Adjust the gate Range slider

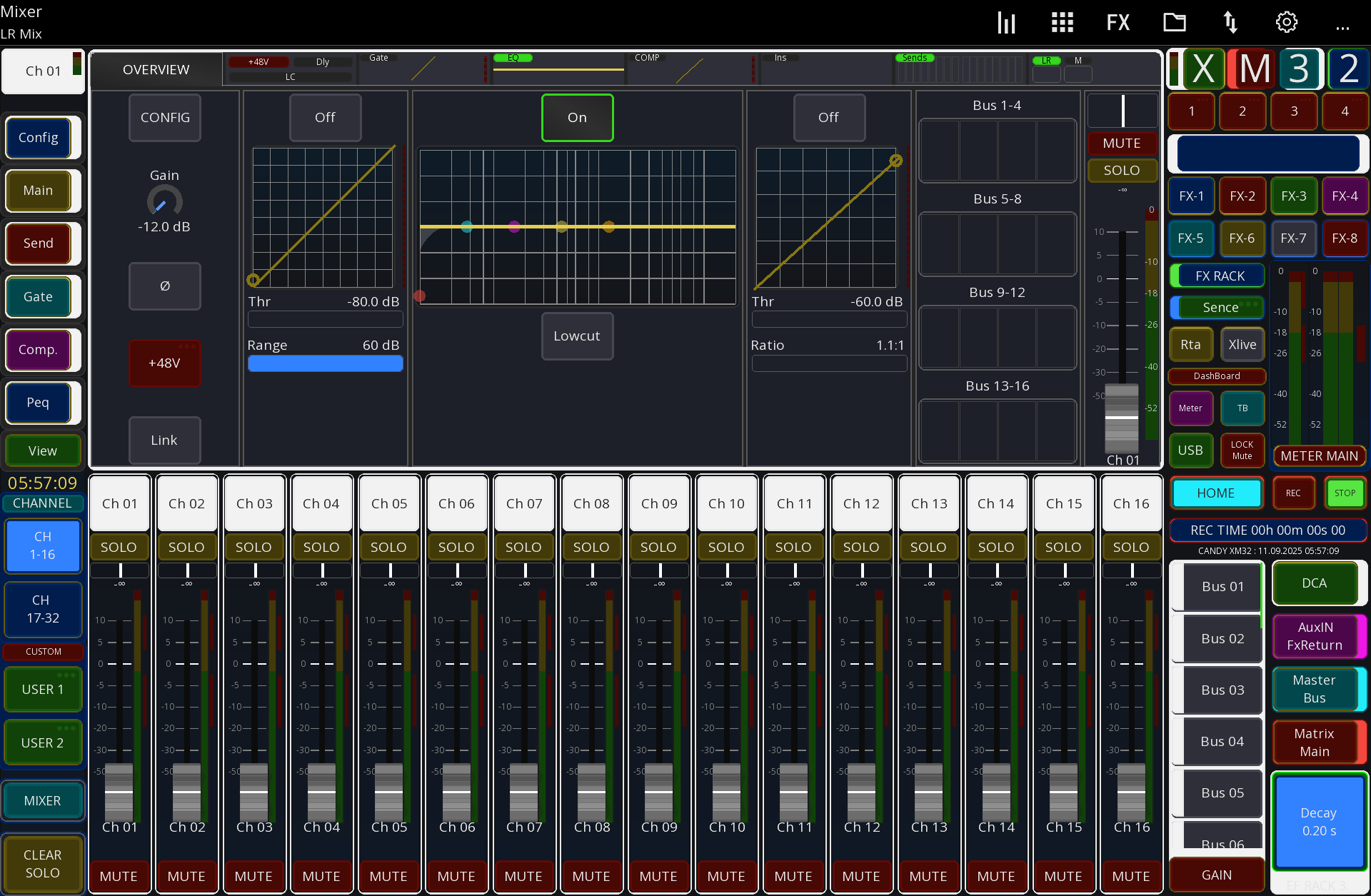coord(325,363)
